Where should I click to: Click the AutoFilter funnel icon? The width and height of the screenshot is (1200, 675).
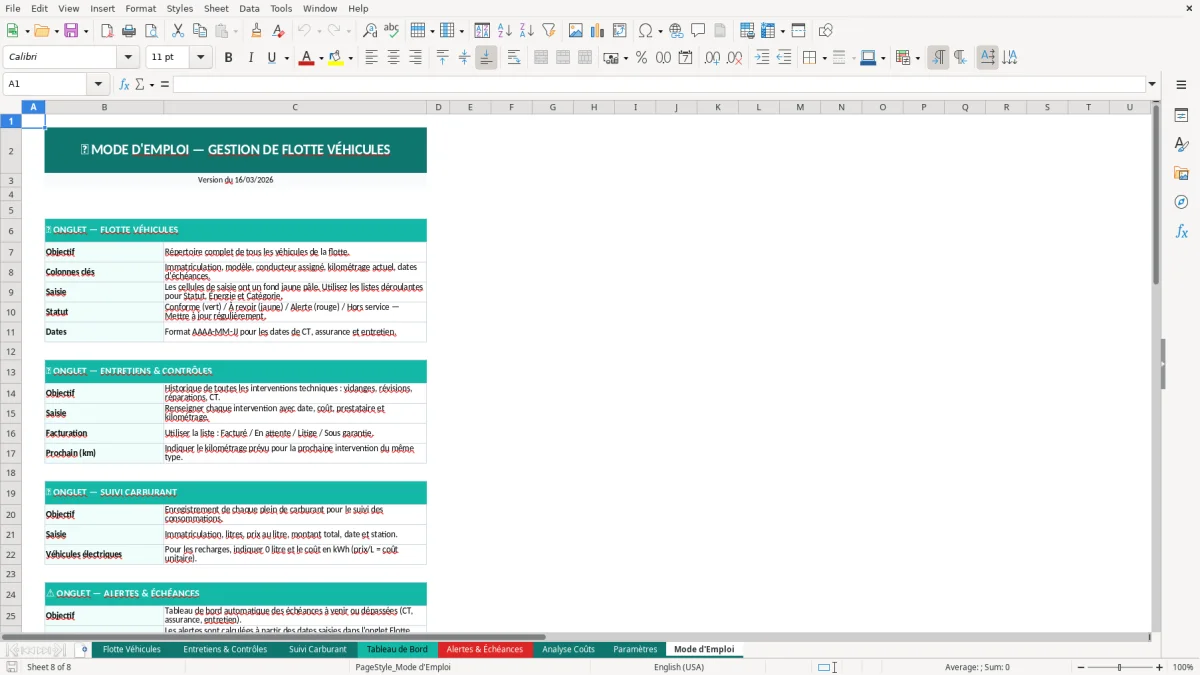pos(548,31)
